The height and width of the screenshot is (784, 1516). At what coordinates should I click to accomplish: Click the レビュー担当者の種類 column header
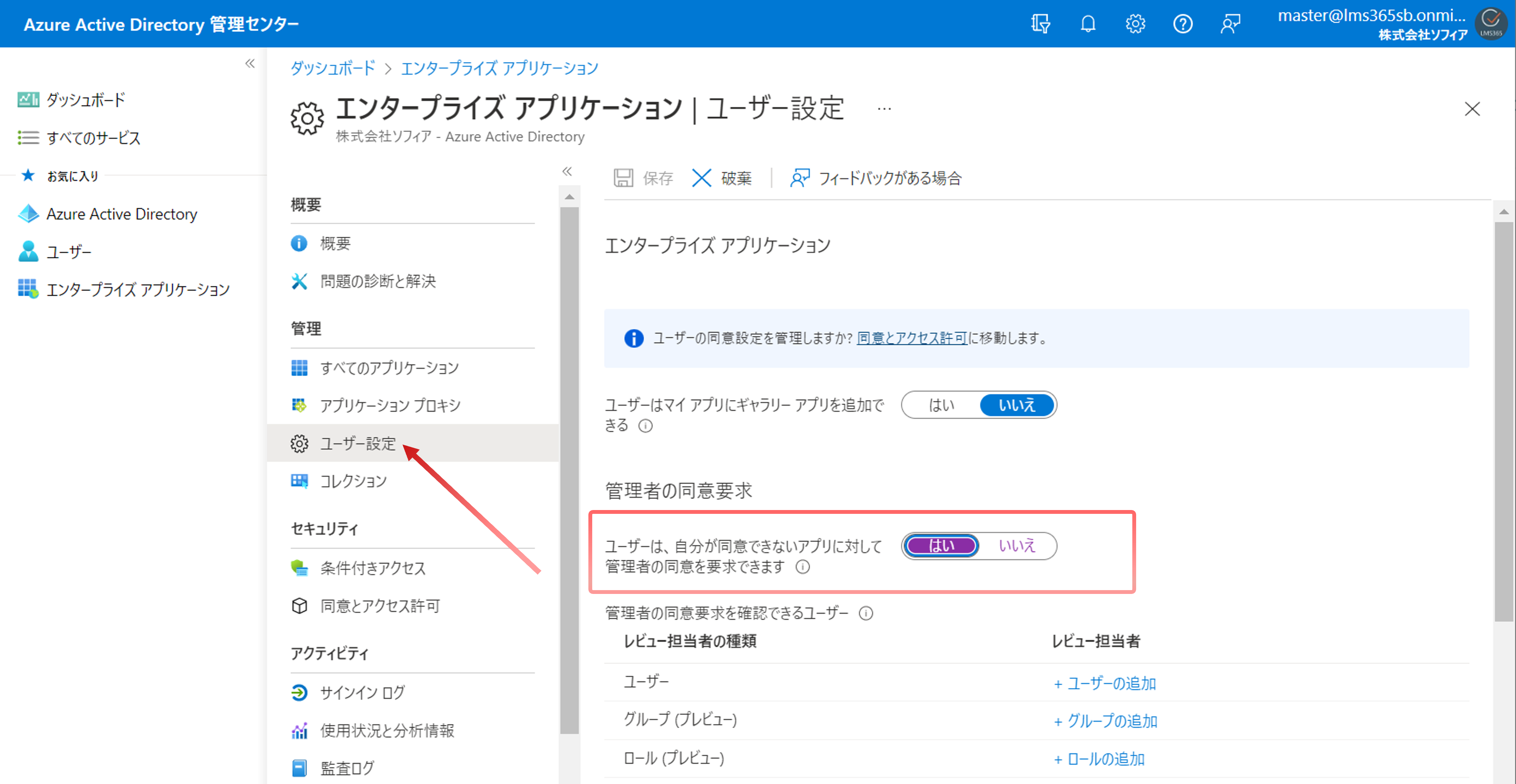690,641
